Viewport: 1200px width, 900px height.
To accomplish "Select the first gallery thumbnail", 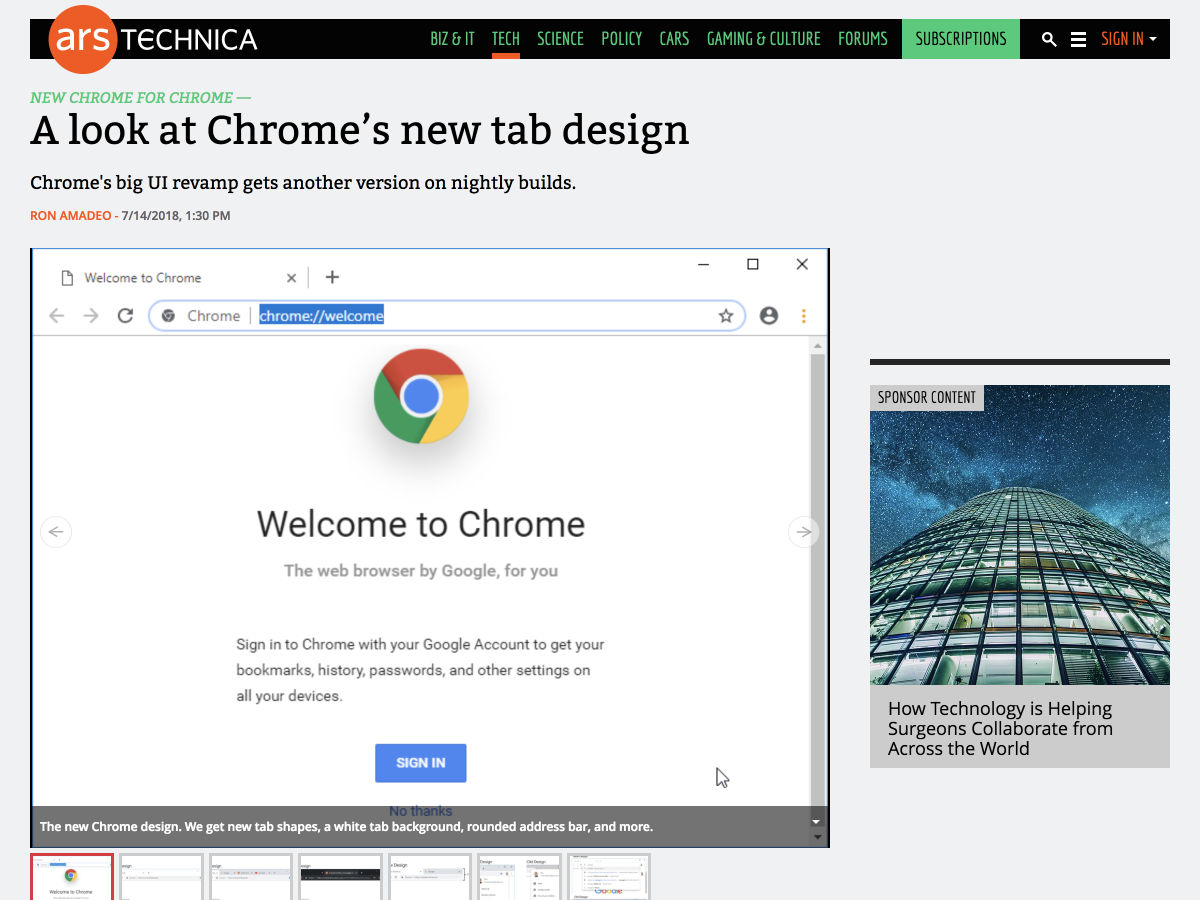I will (x=72, y=877).
